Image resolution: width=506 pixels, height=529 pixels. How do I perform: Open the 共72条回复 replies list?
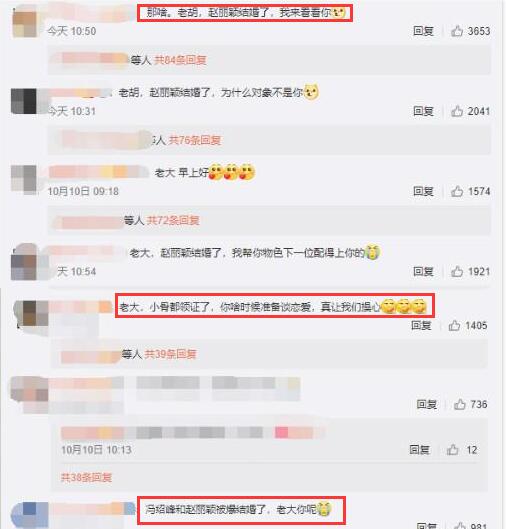point(173,221)
